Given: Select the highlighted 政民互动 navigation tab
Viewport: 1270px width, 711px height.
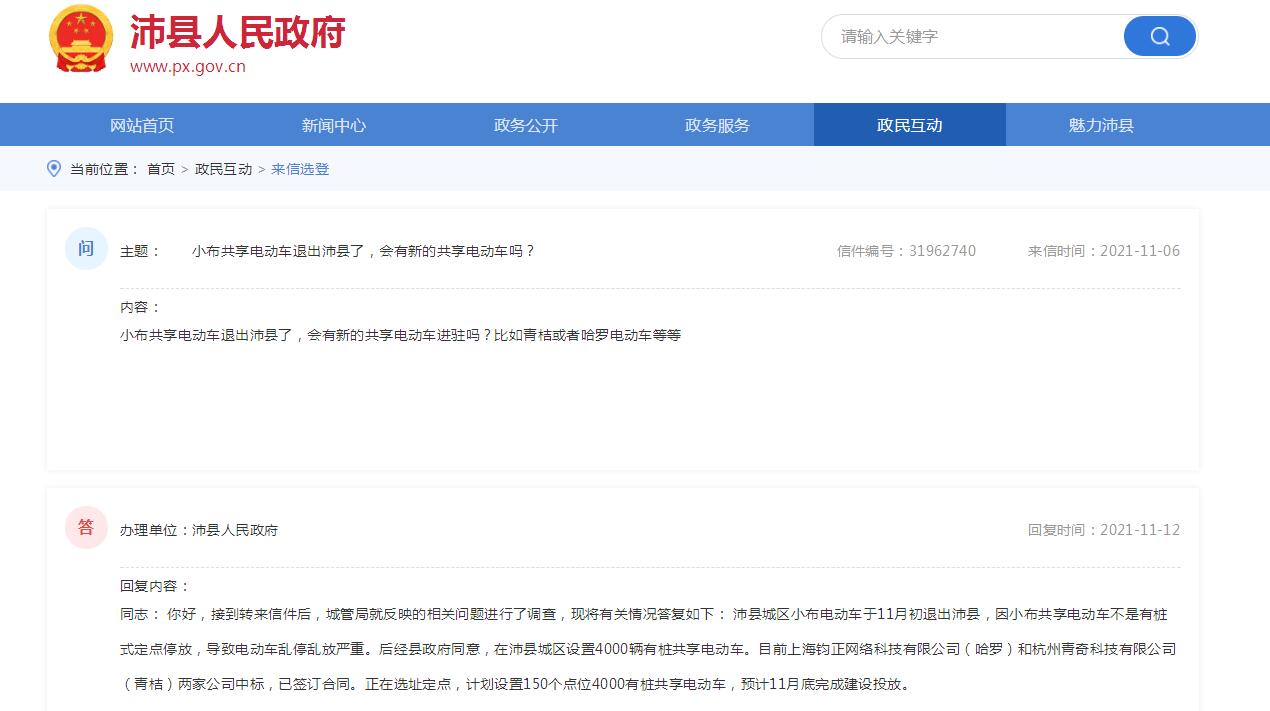Looking at the screenshot, I should (909, 125).
